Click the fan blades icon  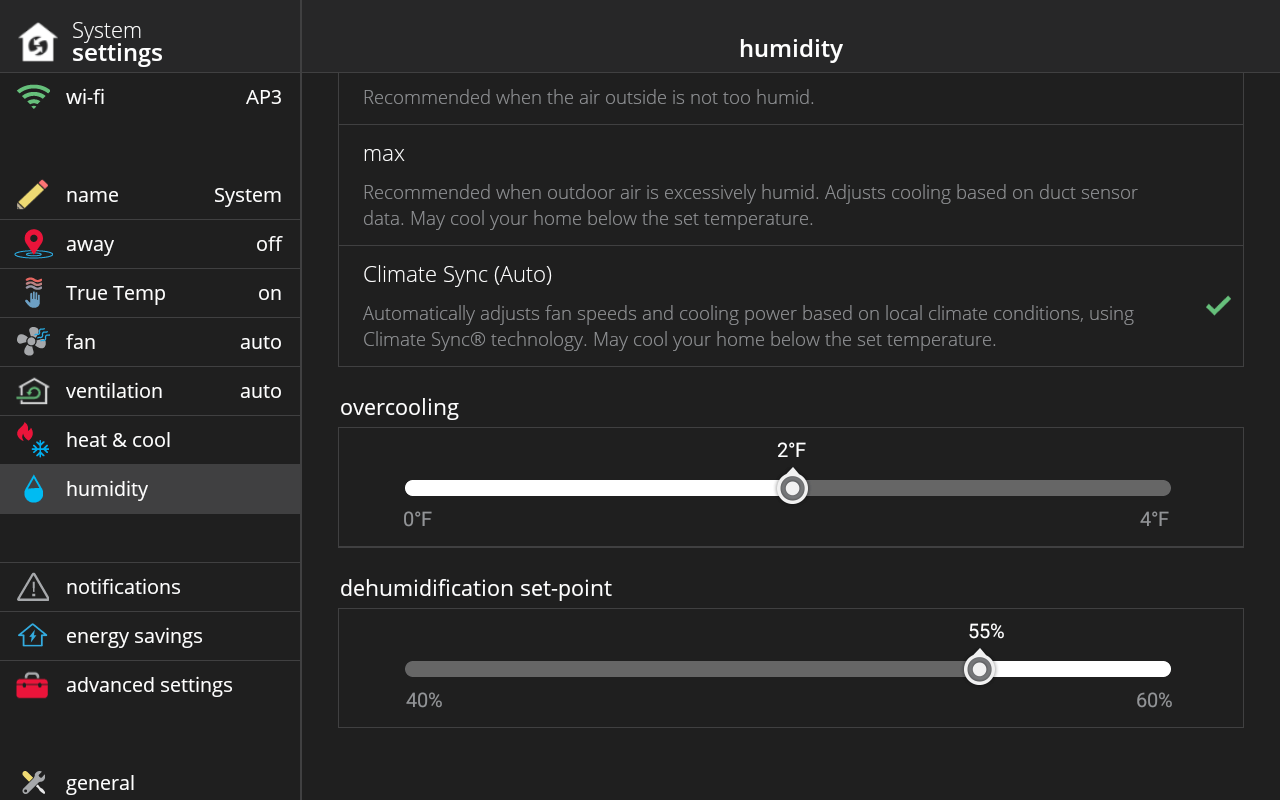click(x=33, y=341)
